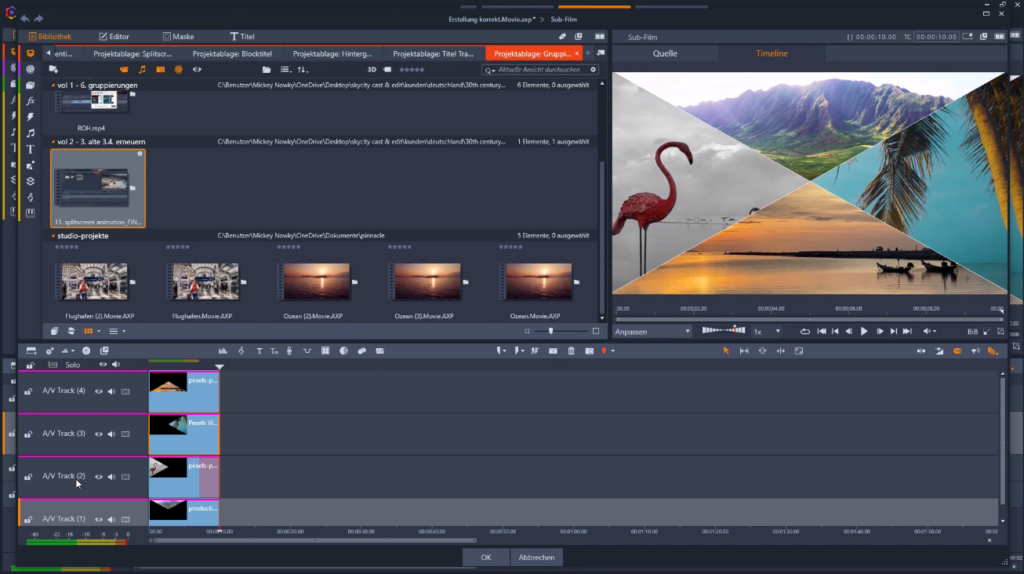Switch to the Quelle preview tab
The width and height of the screenshot is (1024, 574).
pyautogui.click(x=665, y=53)
